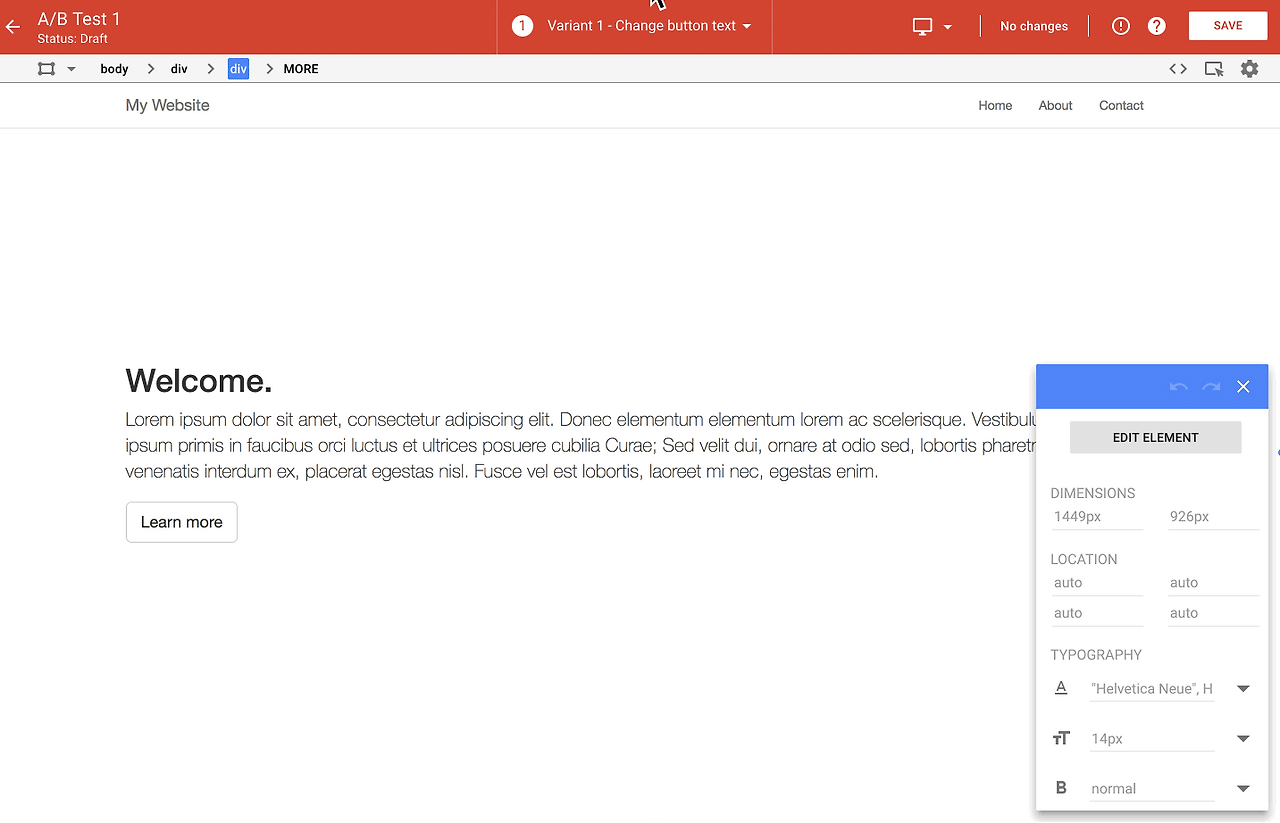This screenshot has height=823, width=1280.
Task: Click the bold B font weight icon
Action: tap(1061, 788)
